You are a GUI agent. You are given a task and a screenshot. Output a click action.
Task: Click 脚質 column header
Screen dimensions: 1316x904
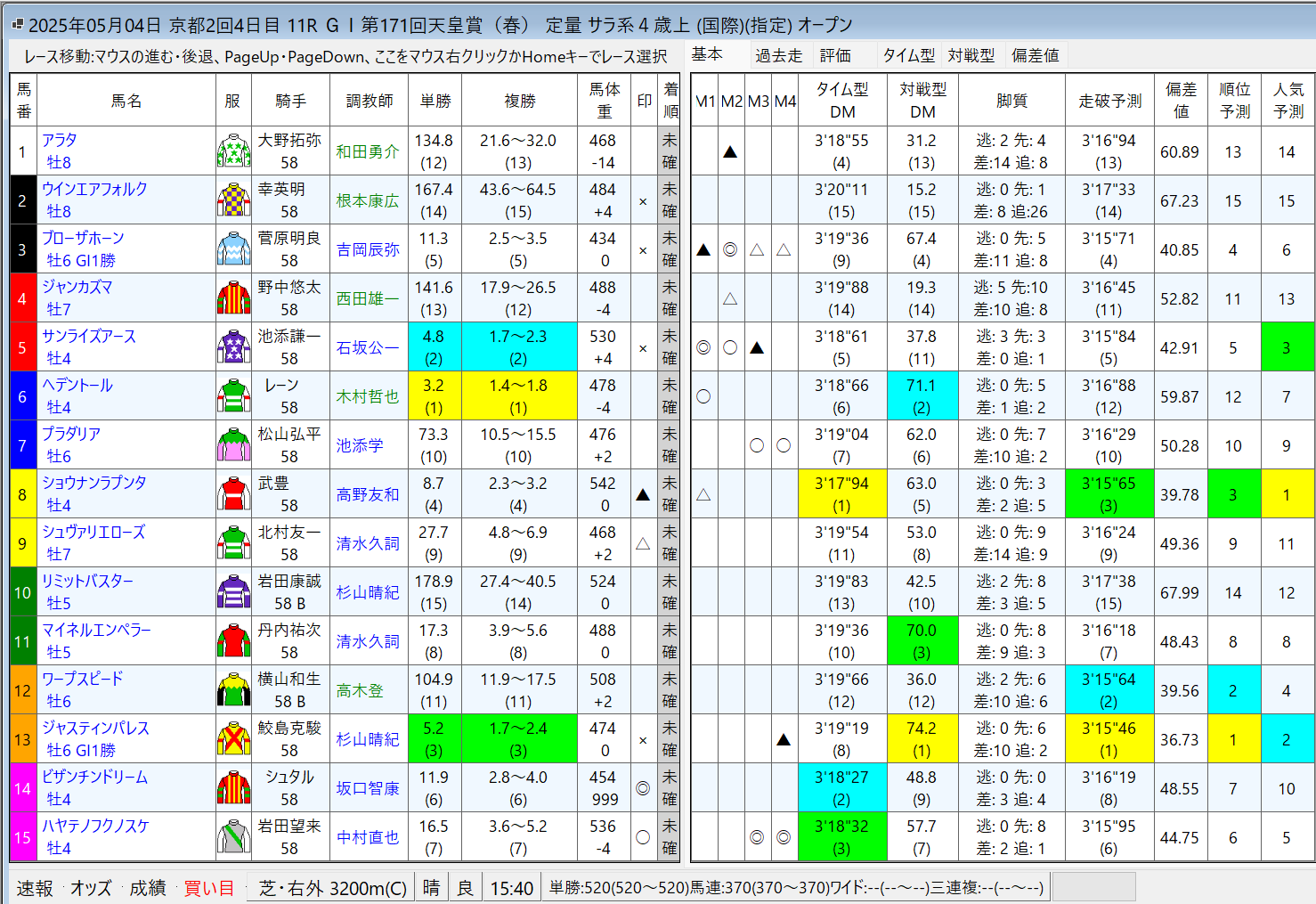click(x=1011, y=101)
